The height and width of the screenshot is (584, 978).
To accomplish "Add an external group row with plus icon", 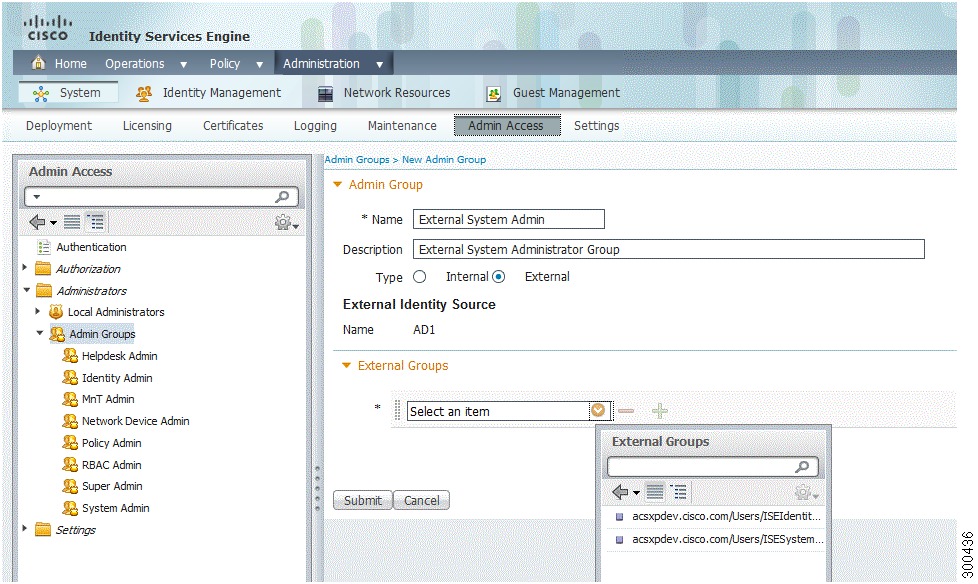I will 659,411.
